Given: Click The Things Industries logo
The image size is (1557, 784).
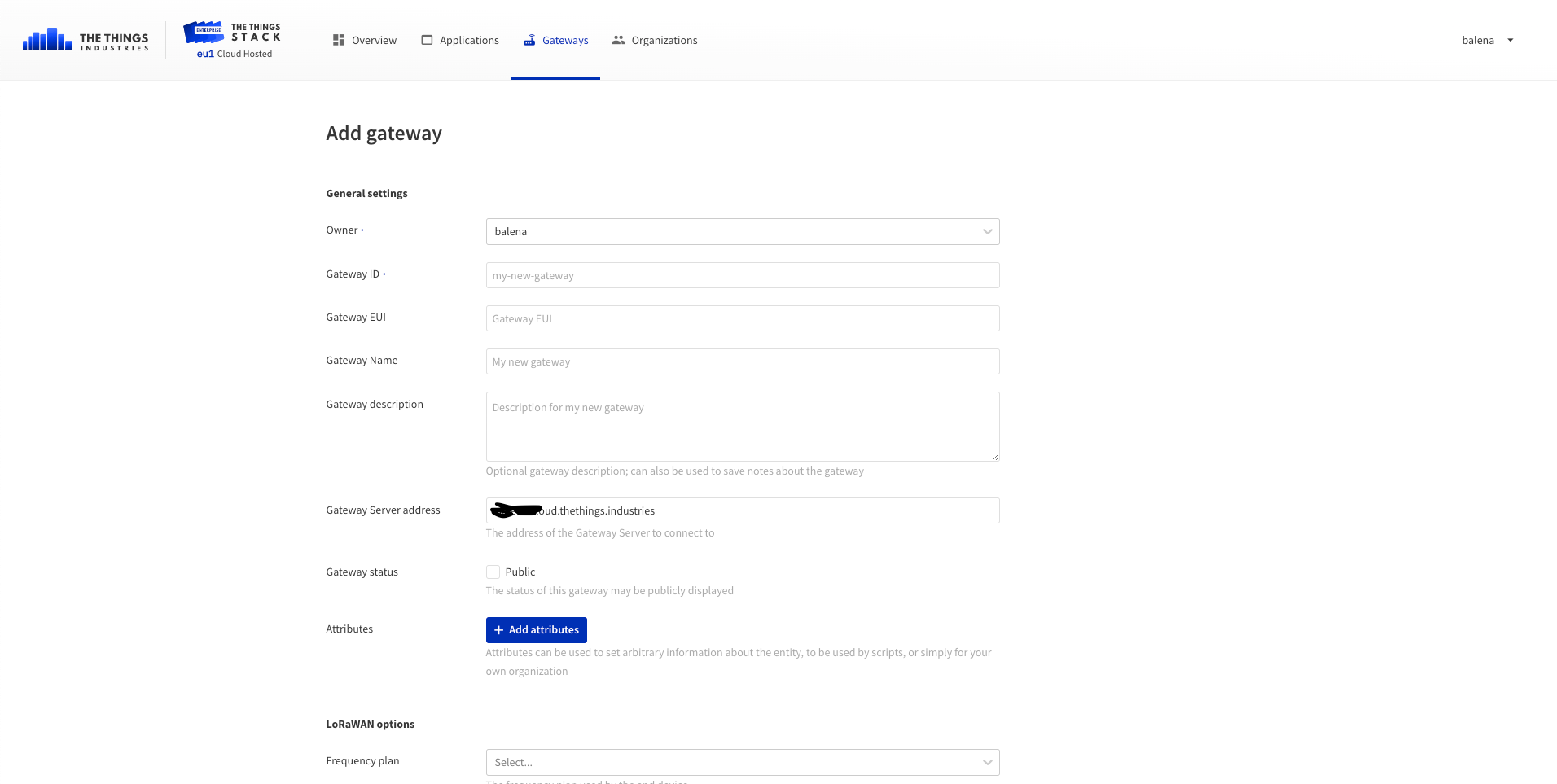Looking at the screenshot, I should pos(86,39).
